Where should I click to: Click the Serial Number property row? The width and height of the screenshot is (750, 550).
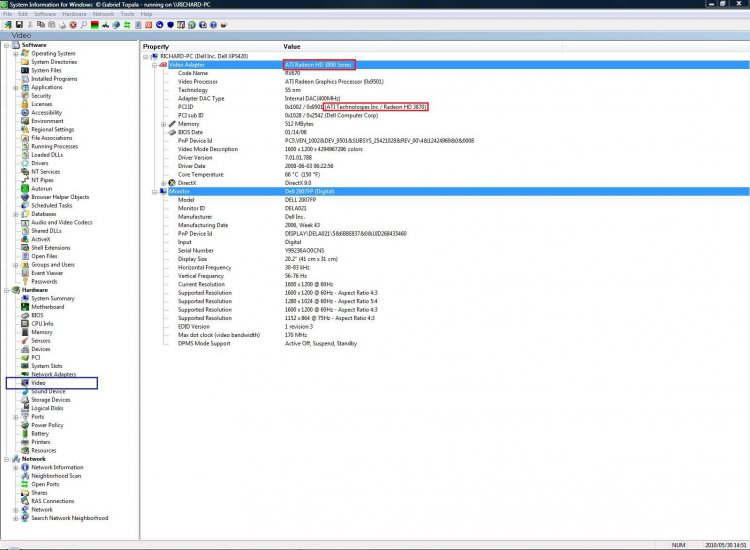[x=445, y=251]
